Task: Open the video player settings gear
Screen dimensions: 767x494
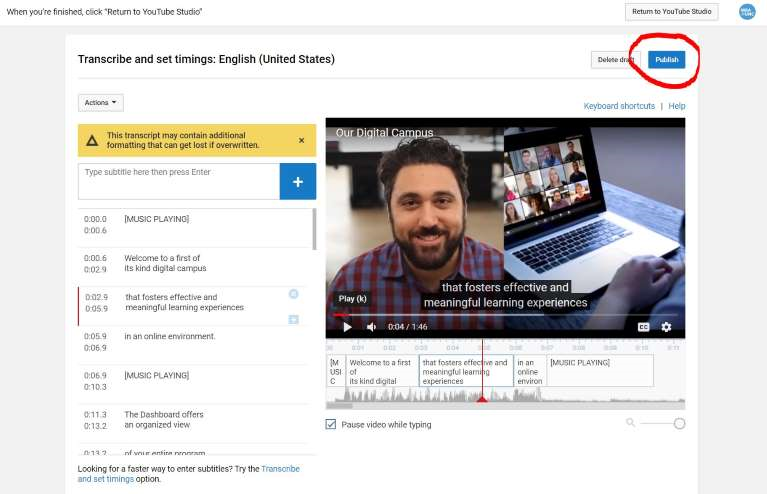Action: [x=666, y=327]
